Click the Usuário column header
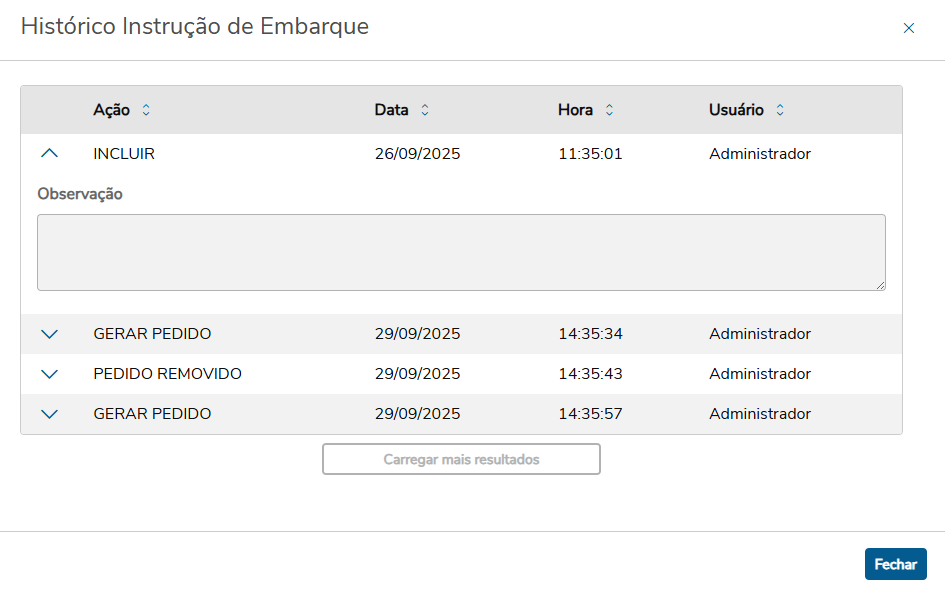 [736, 110]
